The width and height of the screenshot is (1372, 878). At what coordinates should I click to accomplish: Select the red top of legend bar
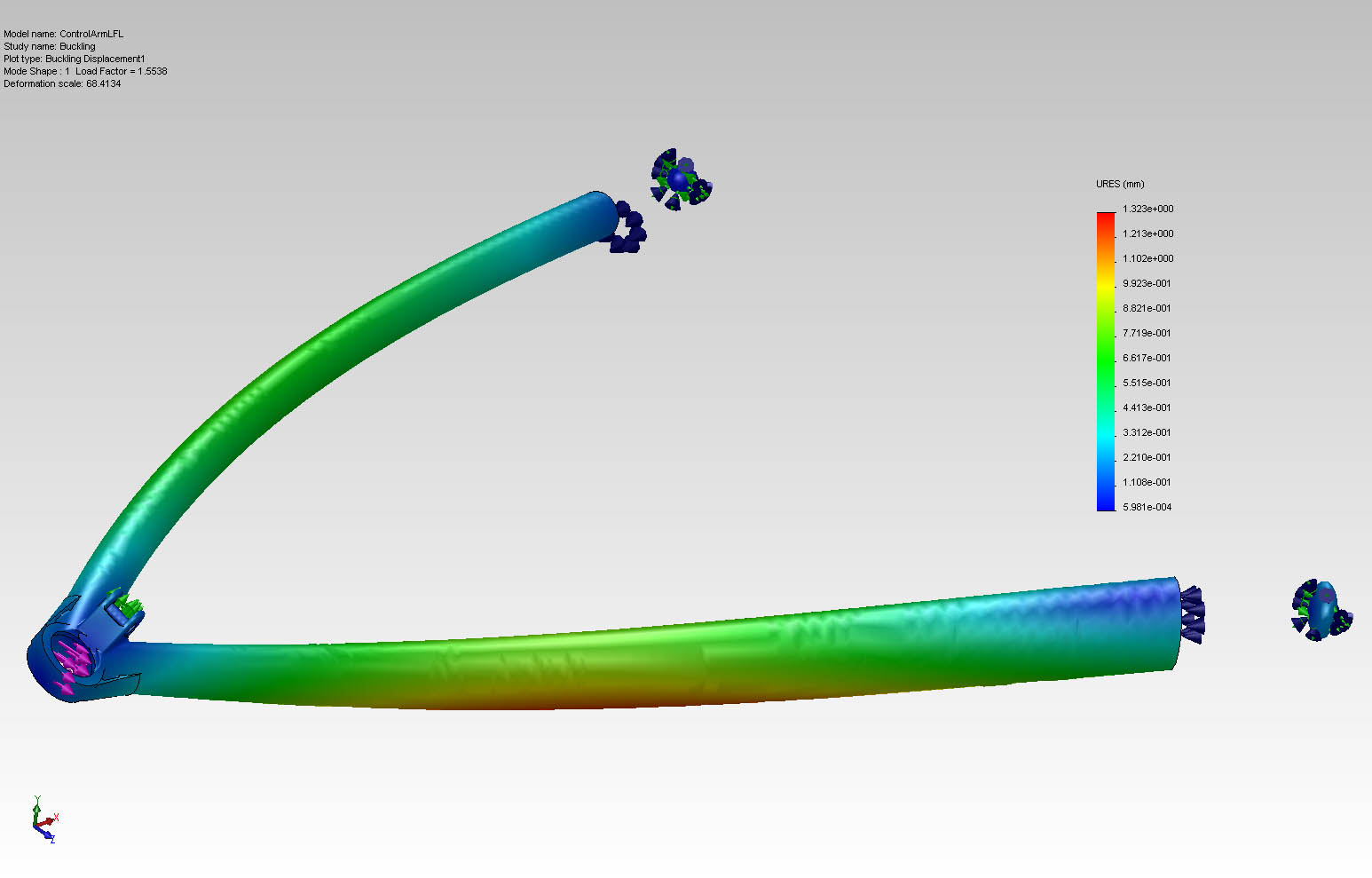[1105, 218]
